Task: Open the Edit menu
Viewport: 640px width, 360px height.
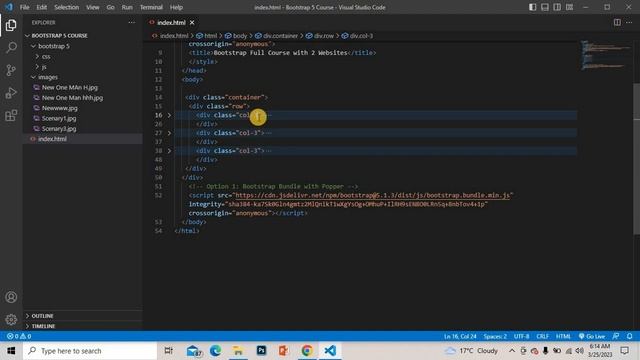Action: pos(42,7)
